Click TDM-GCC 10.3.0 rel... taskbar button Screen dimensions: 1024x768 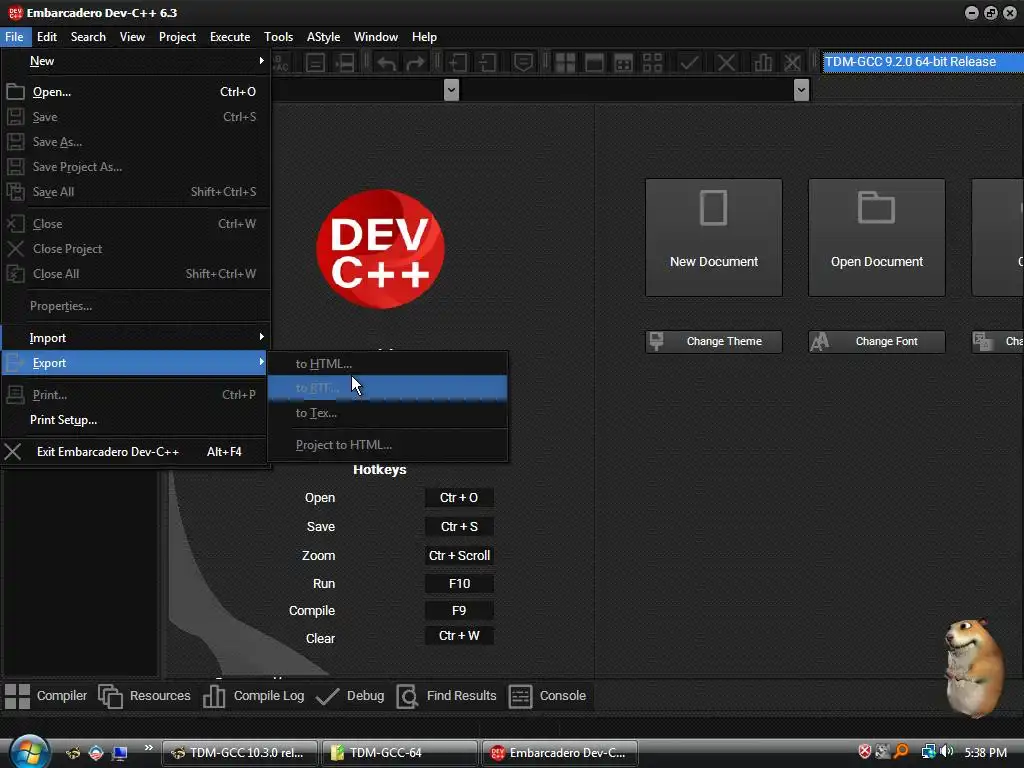240,753
